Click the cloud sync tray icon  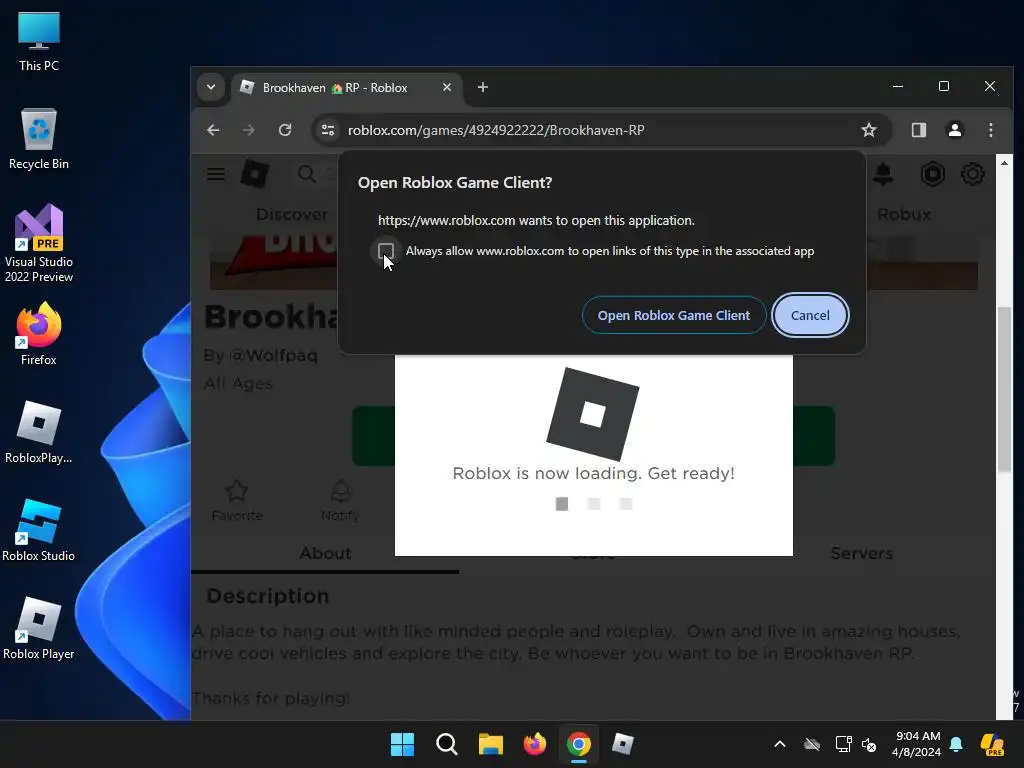coord(812,744)
